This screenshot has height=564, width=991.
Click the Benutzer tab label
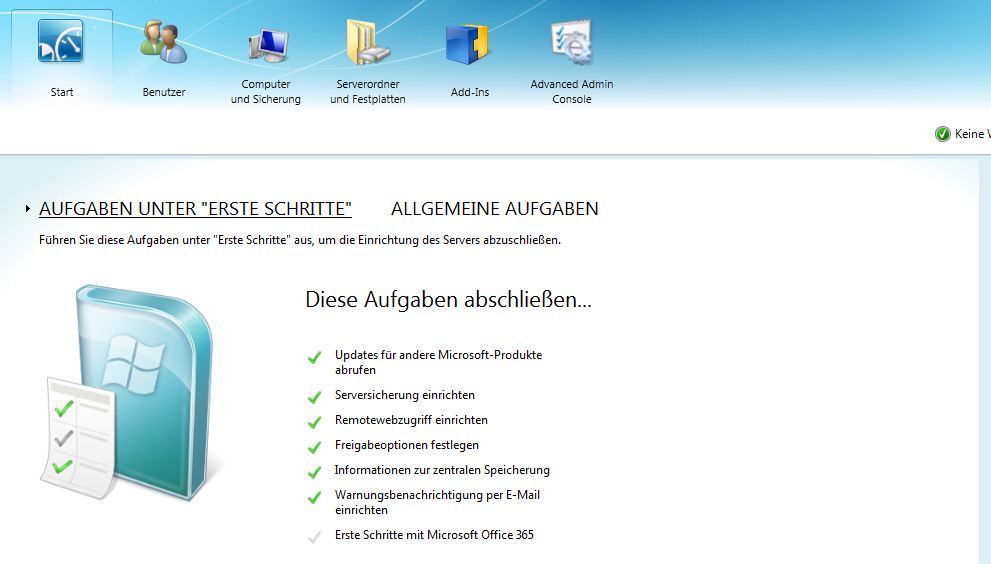[x=164, y=92]
